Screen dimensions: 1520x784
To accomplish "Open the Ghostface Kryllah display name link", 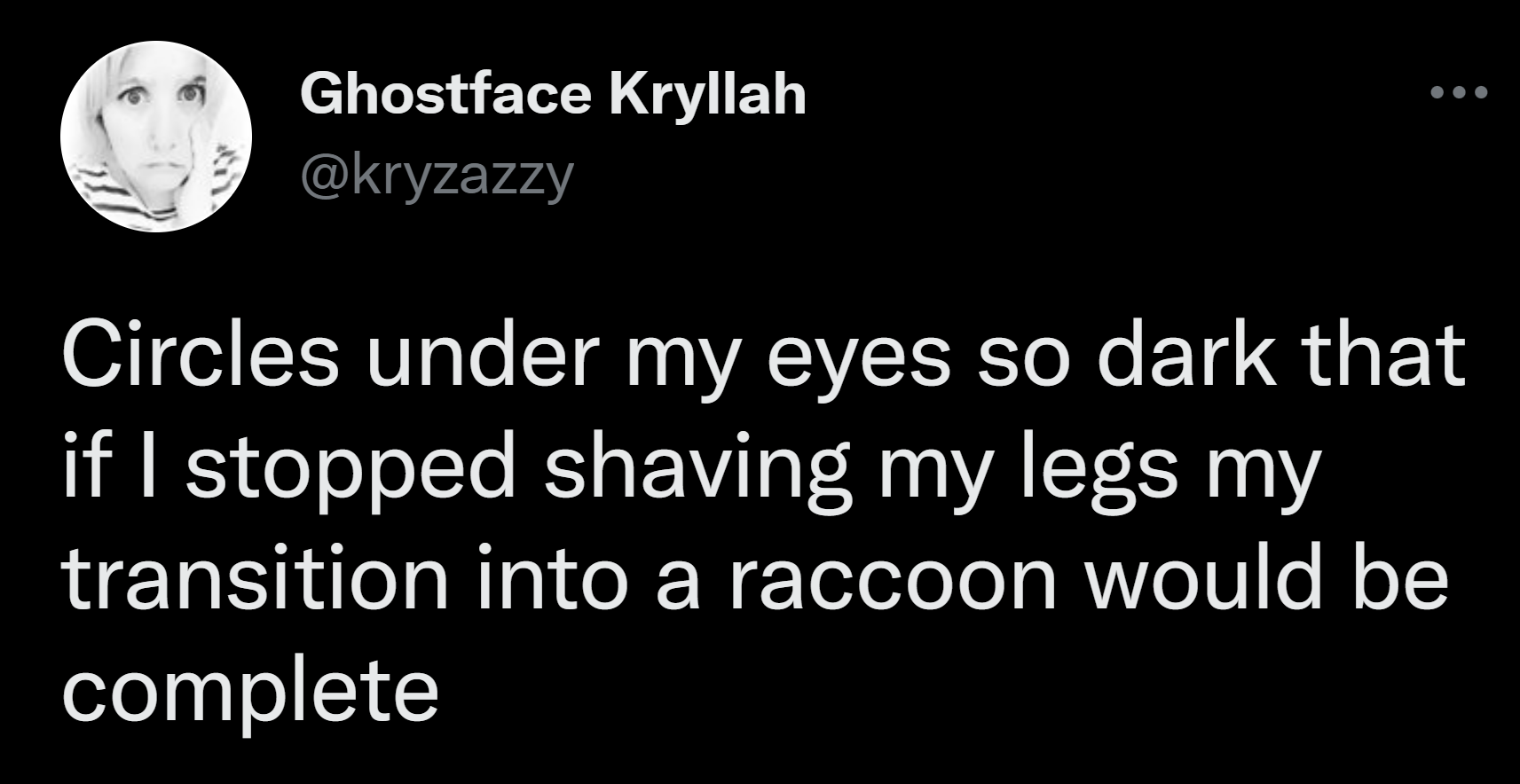I will (554, 93).
